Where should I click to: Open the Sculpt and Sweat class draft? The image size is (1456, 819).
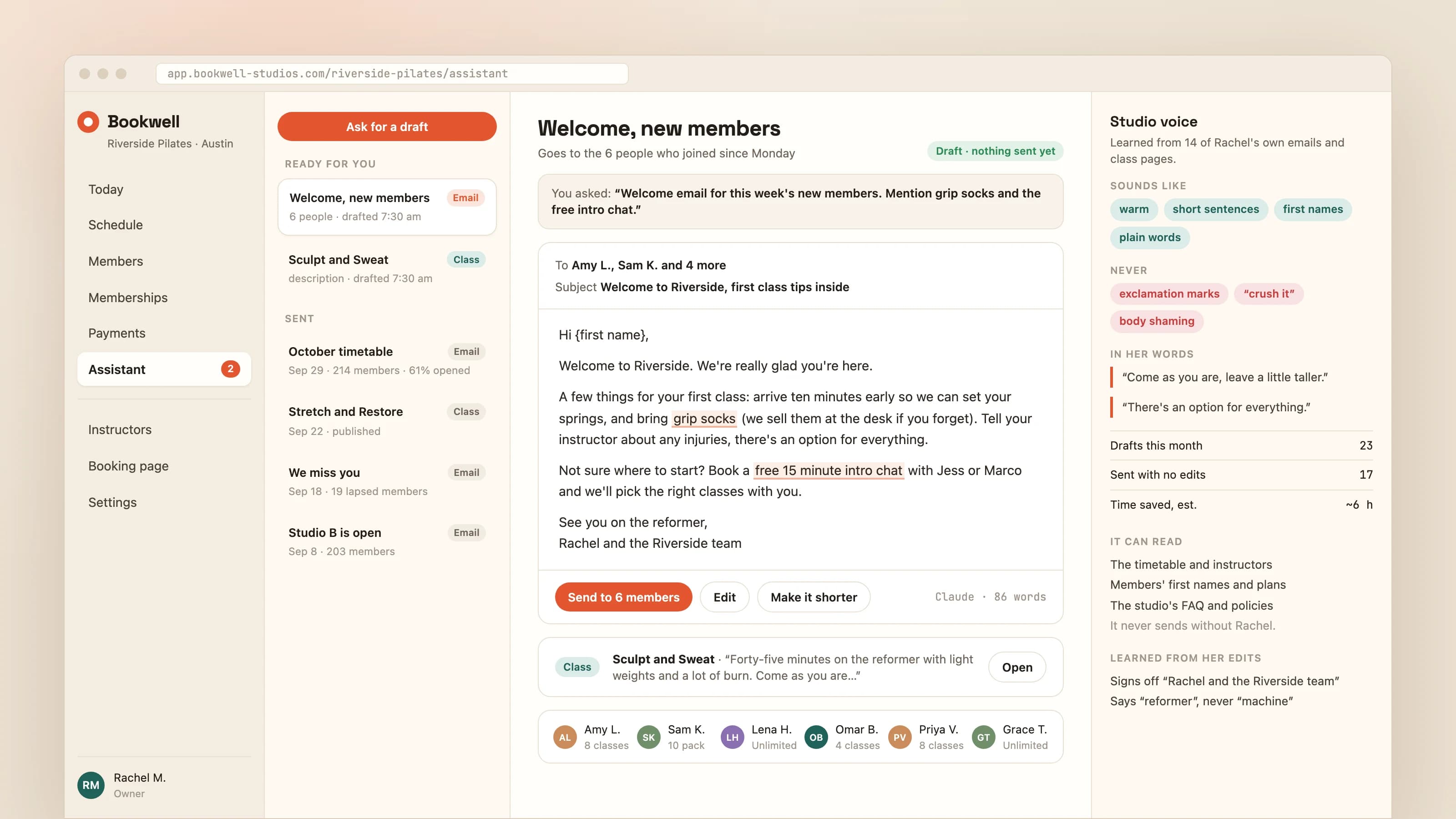pyautogui.click(x=1017, y=667)
